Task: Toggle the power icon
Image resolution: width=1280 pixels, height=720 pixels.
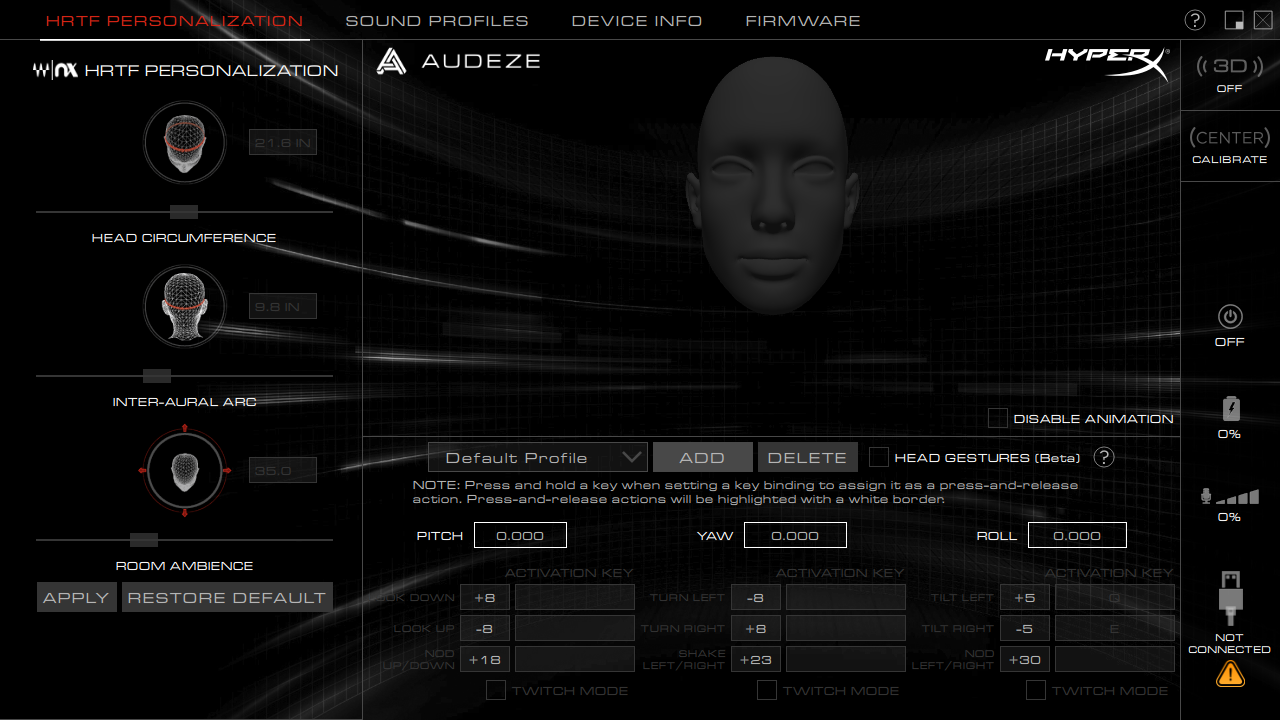Action: pyautogui.click(x=1230, y=317)
